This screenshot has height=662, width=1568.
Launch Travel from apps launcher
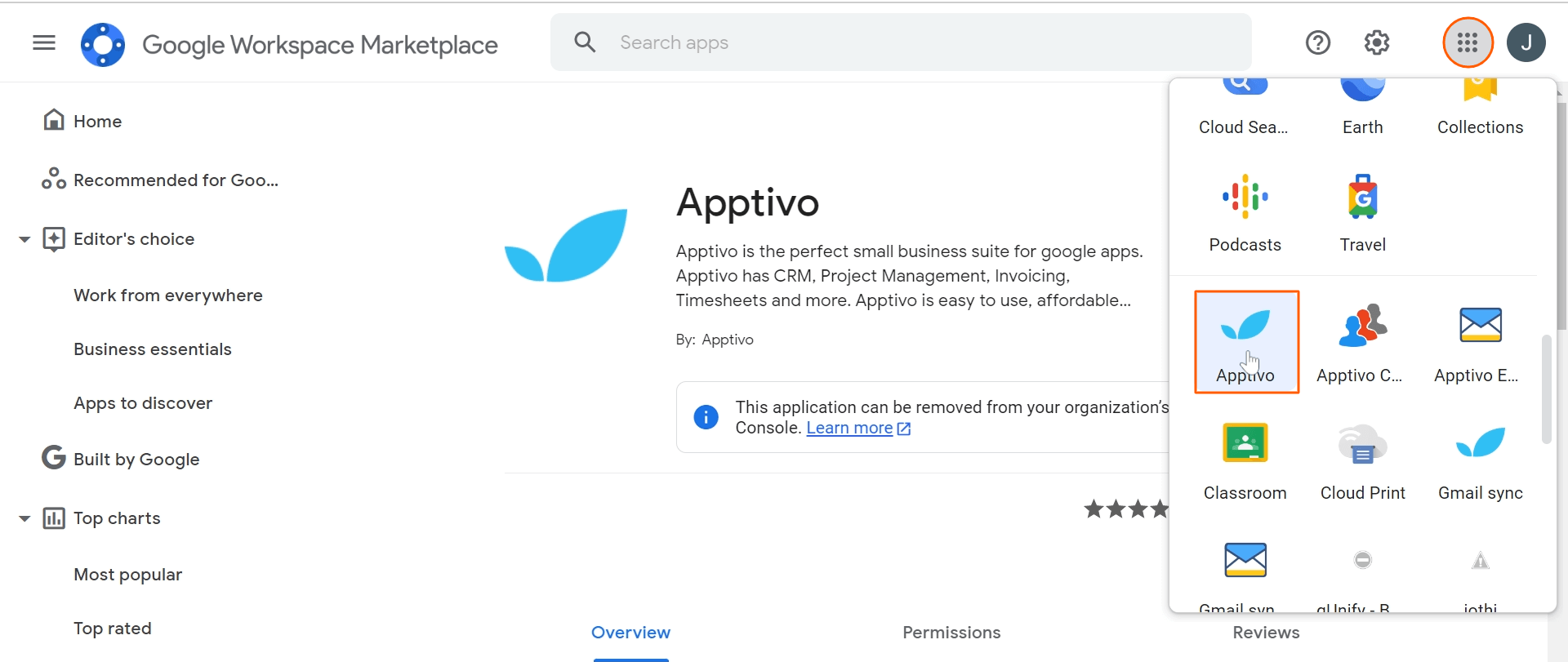(x=1362, y=214)
